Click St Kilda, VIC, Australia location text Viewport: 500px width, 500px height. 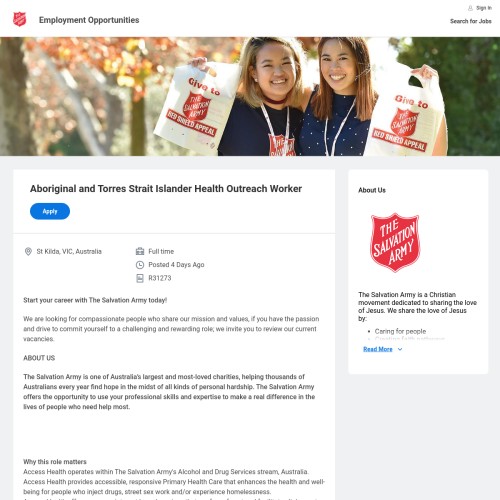tap(69, 251)
